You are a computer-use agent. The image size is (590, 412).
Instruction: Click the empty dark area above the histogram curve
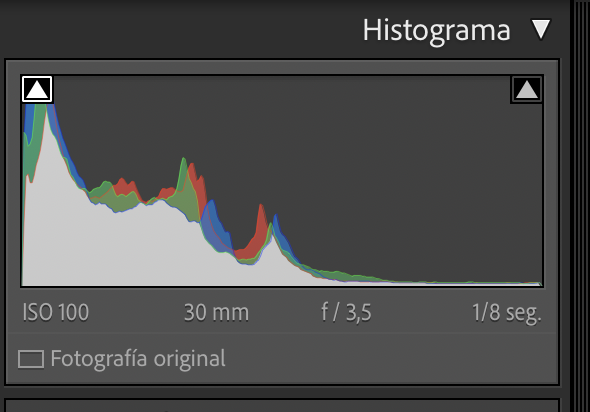pyautogui.click(x=376, y=169)
